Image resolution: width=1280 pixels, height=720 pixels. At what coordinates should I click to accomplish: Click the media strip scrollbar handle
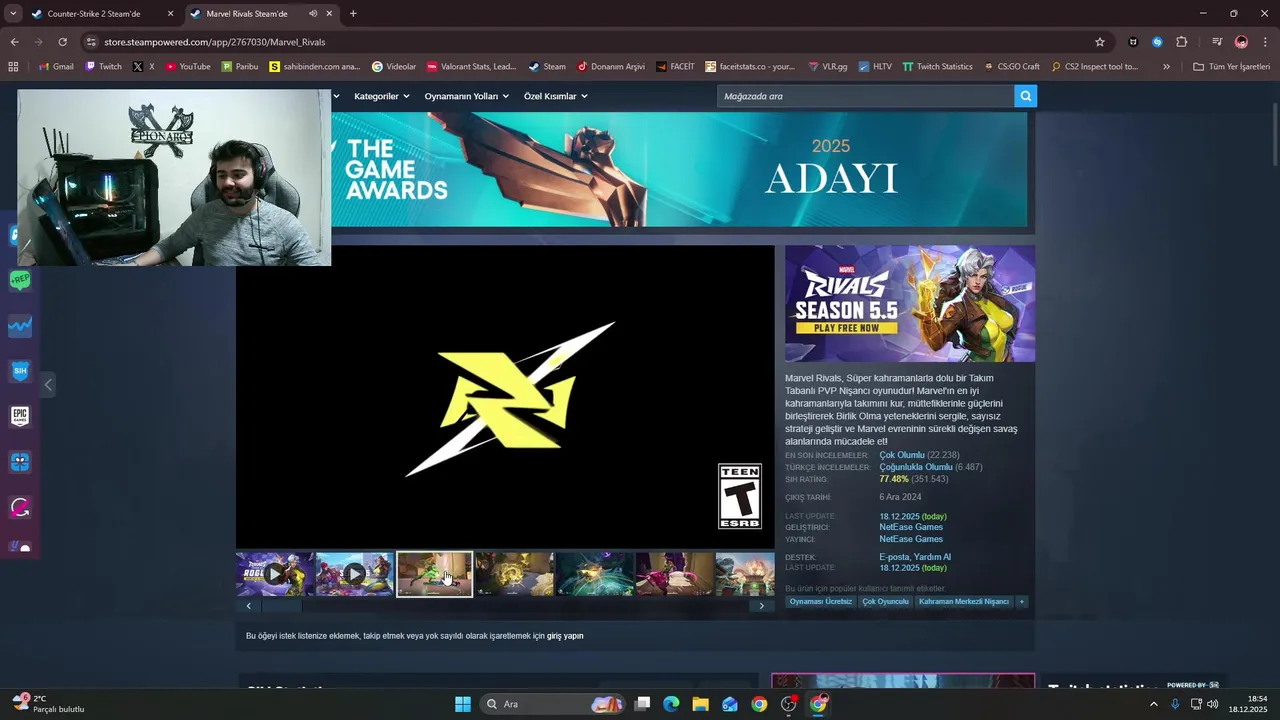[x=281, y=606]
